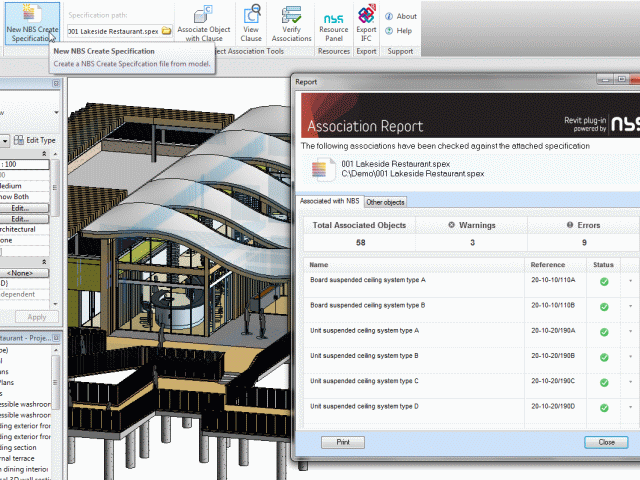Image resolution: width=640 pixels, height=480 pixels.
Task: Open the View Clause tool
Action: (x=251, y=23)
